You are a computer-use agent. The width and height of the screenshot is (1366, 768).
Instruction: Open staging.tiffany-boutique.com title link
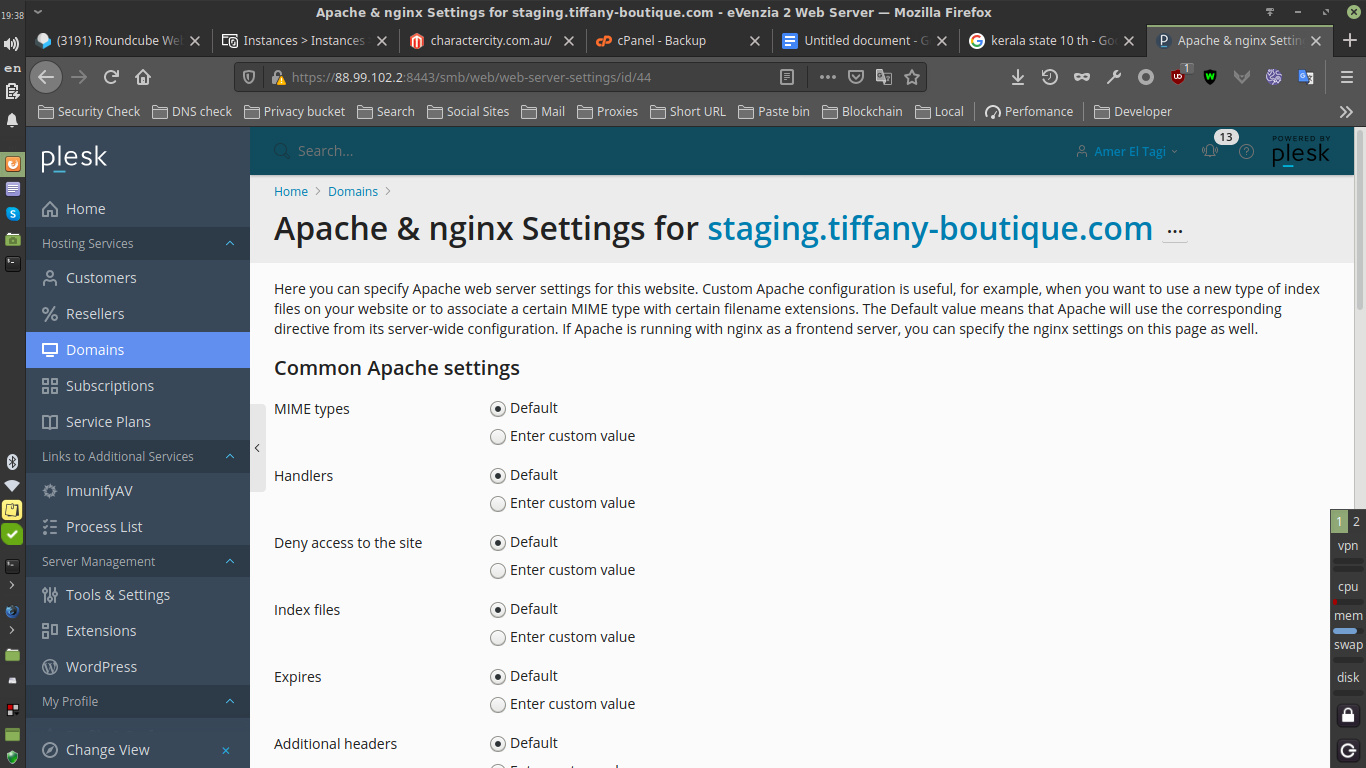click(x=930, y=229)
